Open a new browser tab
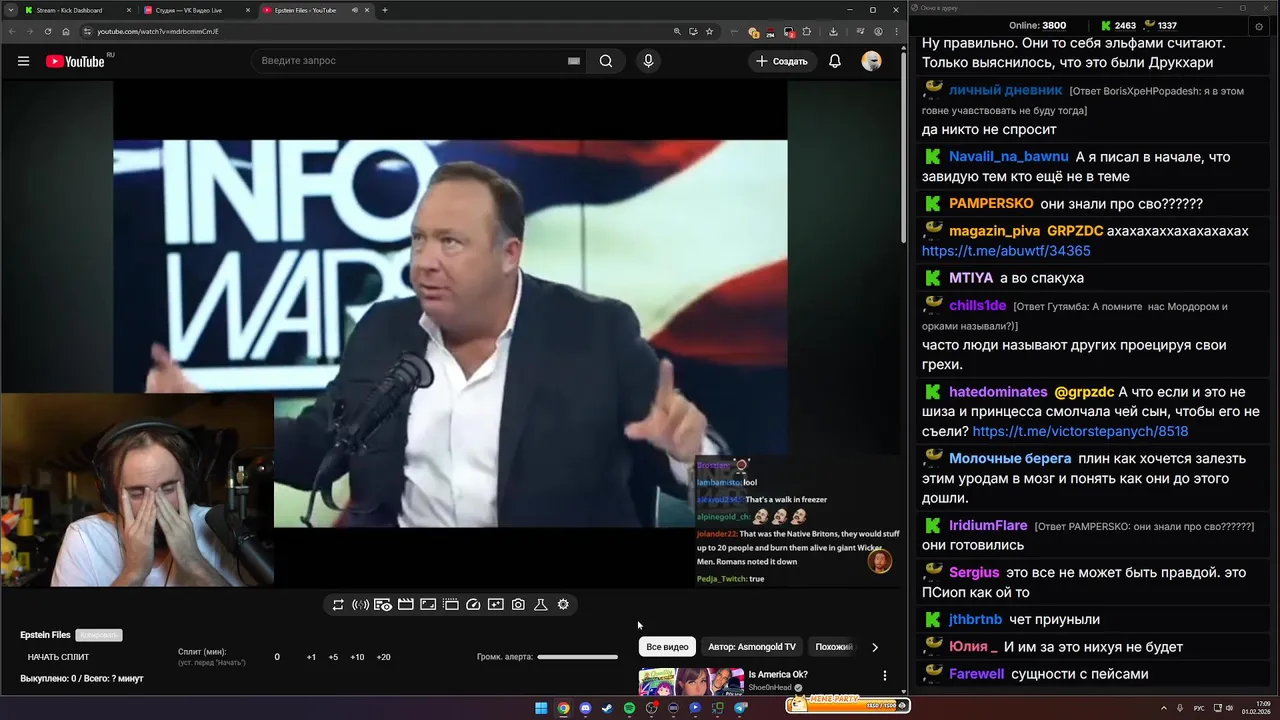The height and width of the screenshot is (720, 1280). [385, 10]
